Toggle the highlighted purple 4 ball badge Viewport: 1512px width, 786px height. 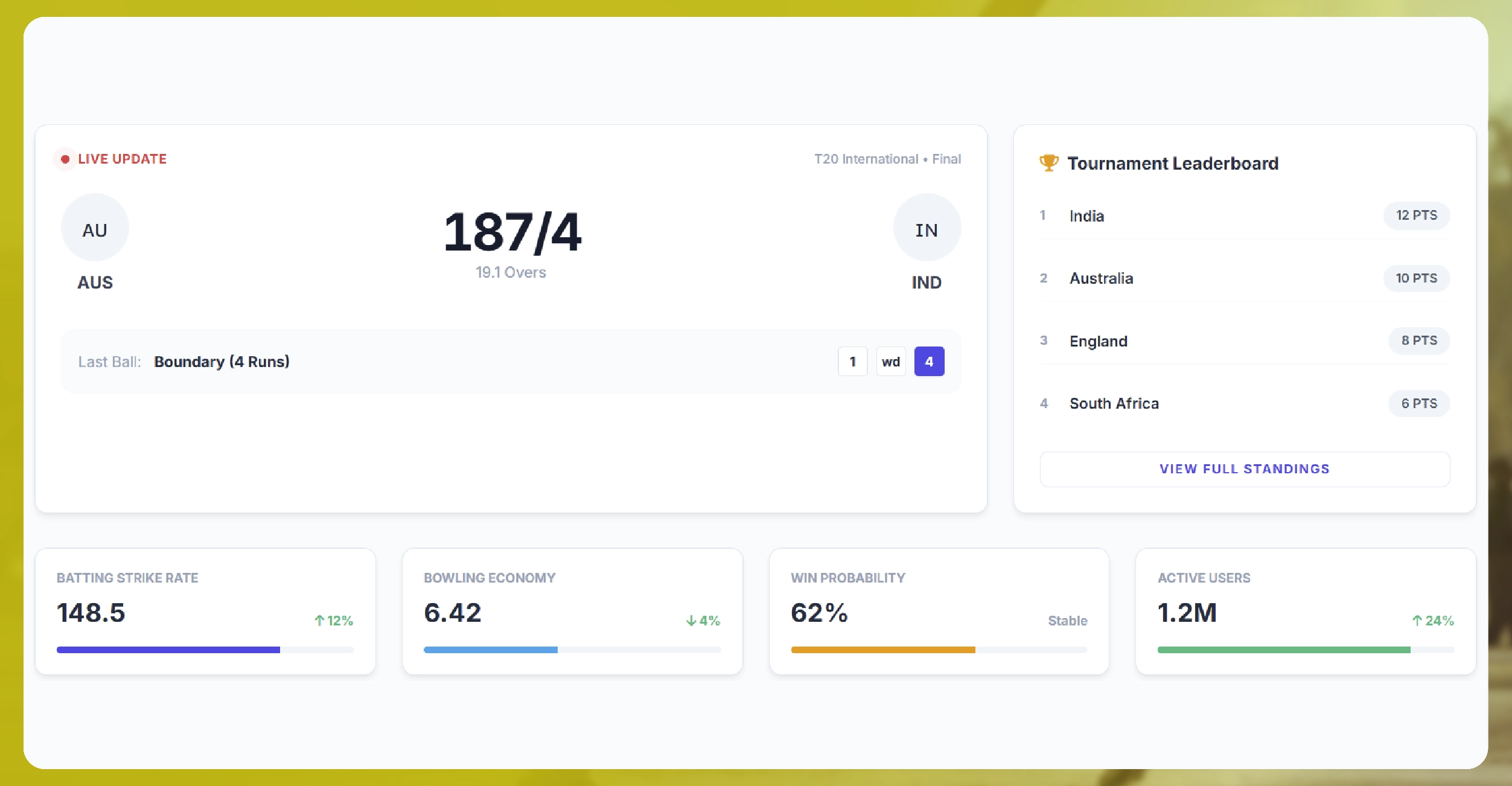coord(930,361)
